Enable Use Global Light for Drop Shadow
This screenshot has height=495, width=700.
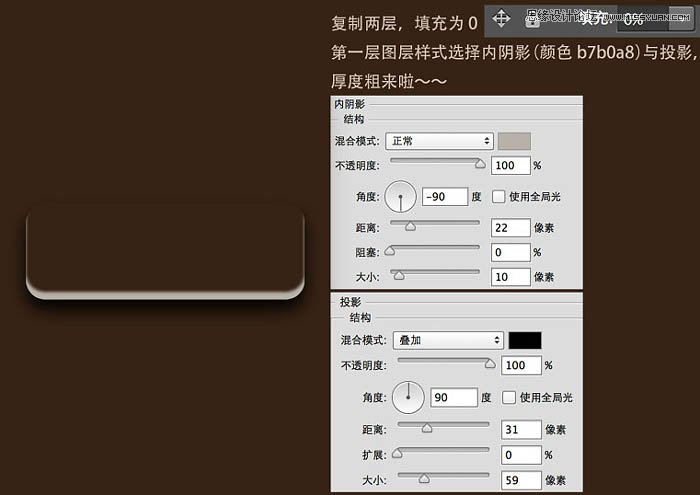click(x=509, y=397)
